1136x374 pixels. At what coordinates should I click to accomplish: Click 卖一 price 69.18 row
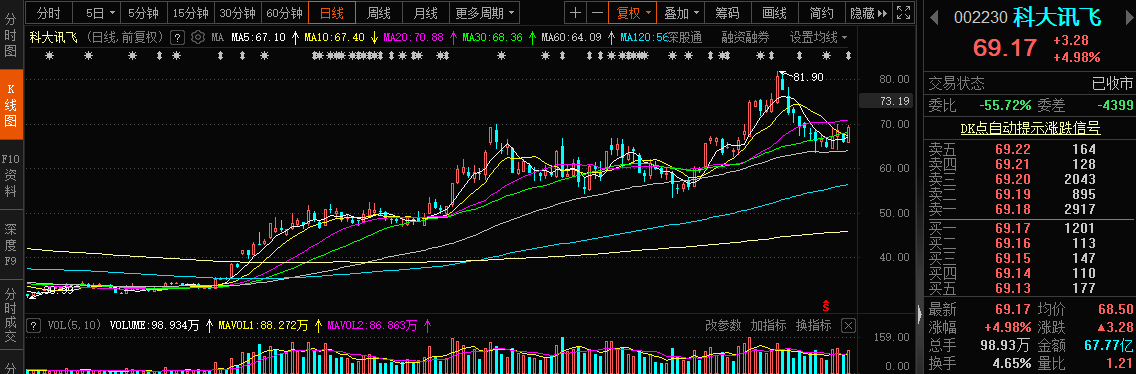[1030, 209]
